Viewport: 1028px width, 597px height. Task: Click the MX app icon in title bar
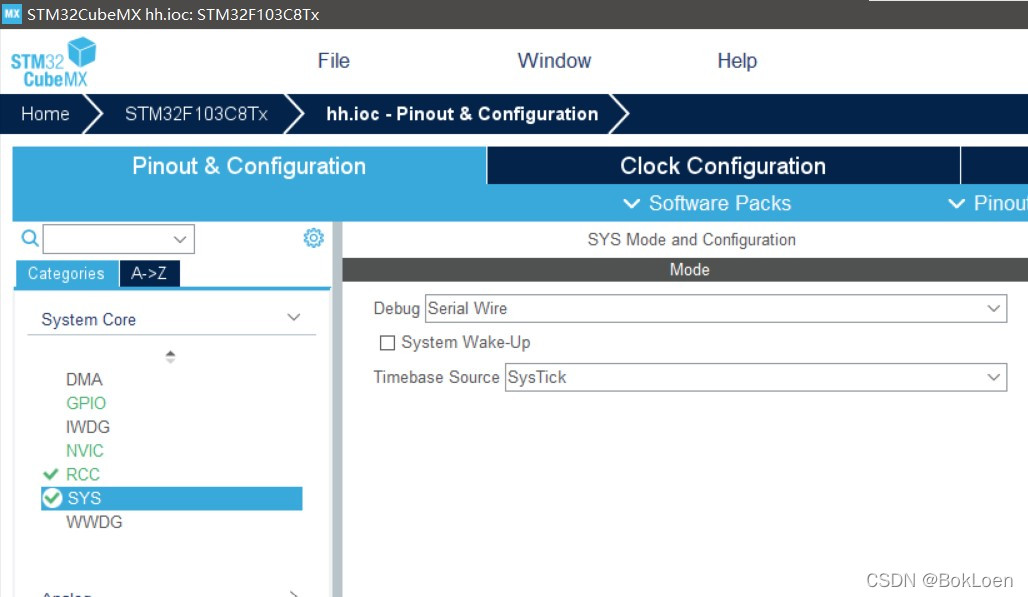click(12, 14)
